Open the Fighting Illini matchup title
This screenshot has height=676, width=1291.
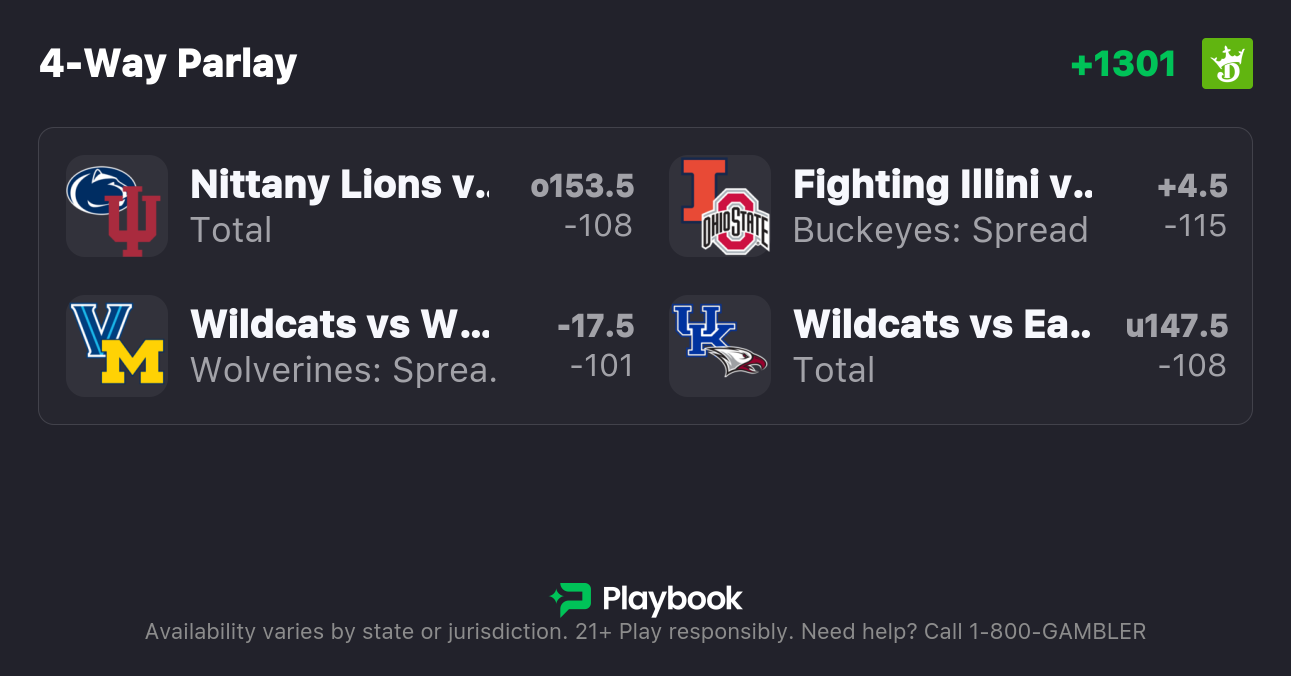click(942, 185)
